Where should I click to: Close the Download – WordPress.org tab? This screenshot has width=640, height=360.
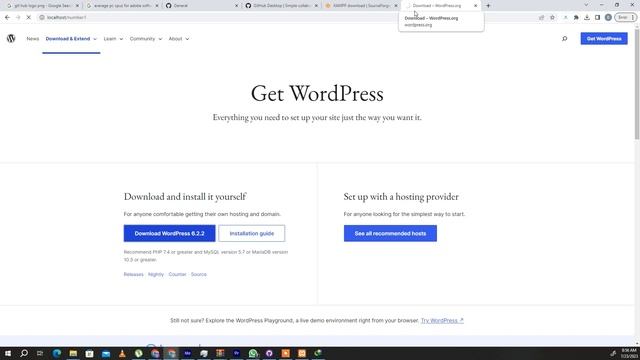point(476,6)
